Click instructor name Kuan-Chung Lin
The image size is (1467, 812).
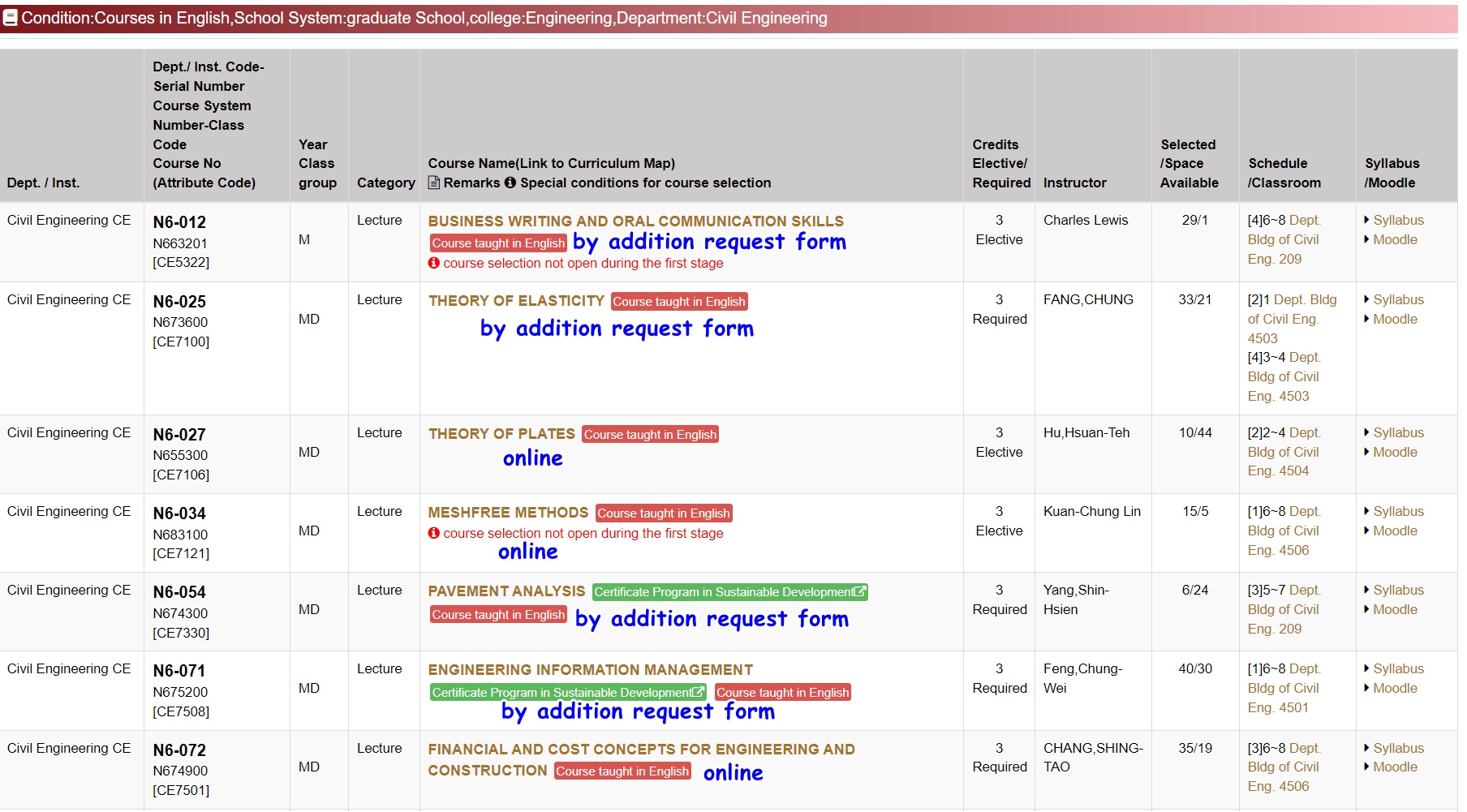tap(1092, 511)
